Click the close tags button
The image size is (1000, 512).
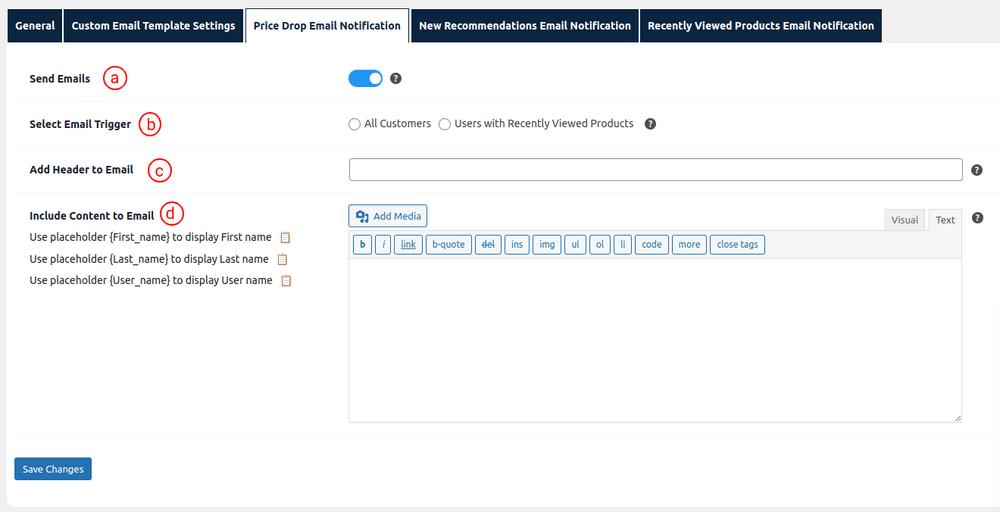(x=737, y=244)
